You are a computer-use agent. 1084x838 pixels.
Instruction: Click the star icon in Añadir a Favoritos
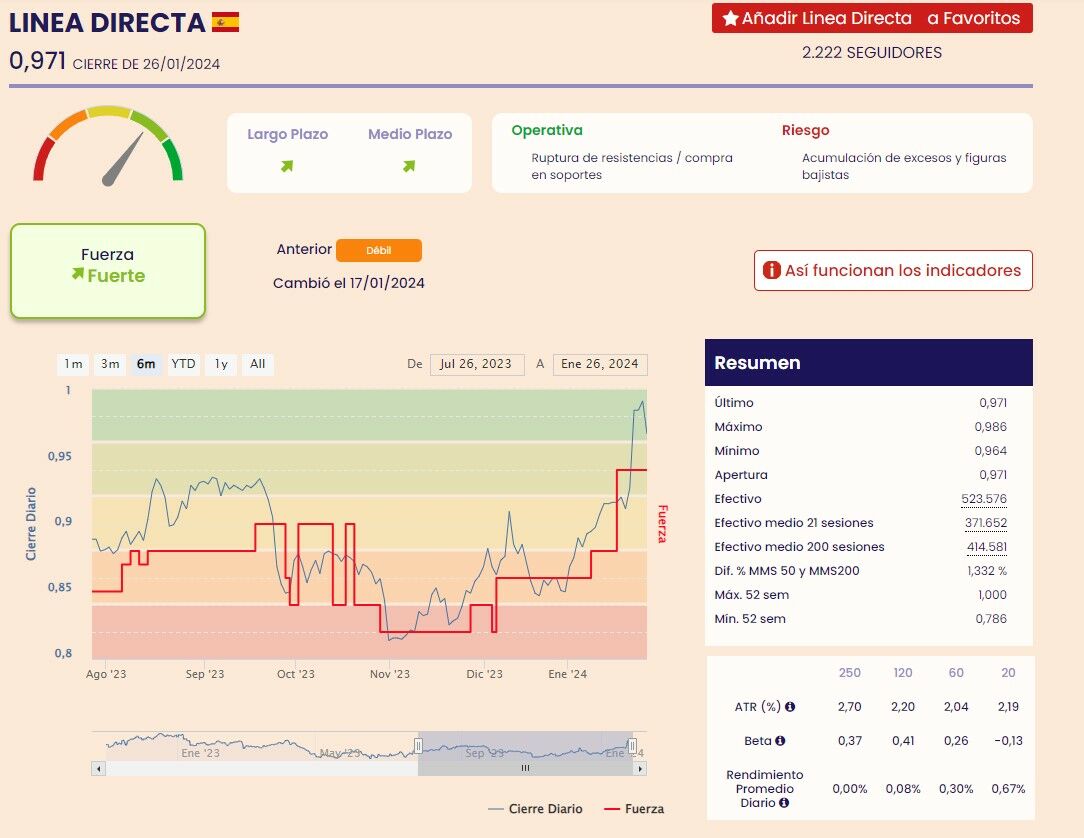click(x=730, y=18)
